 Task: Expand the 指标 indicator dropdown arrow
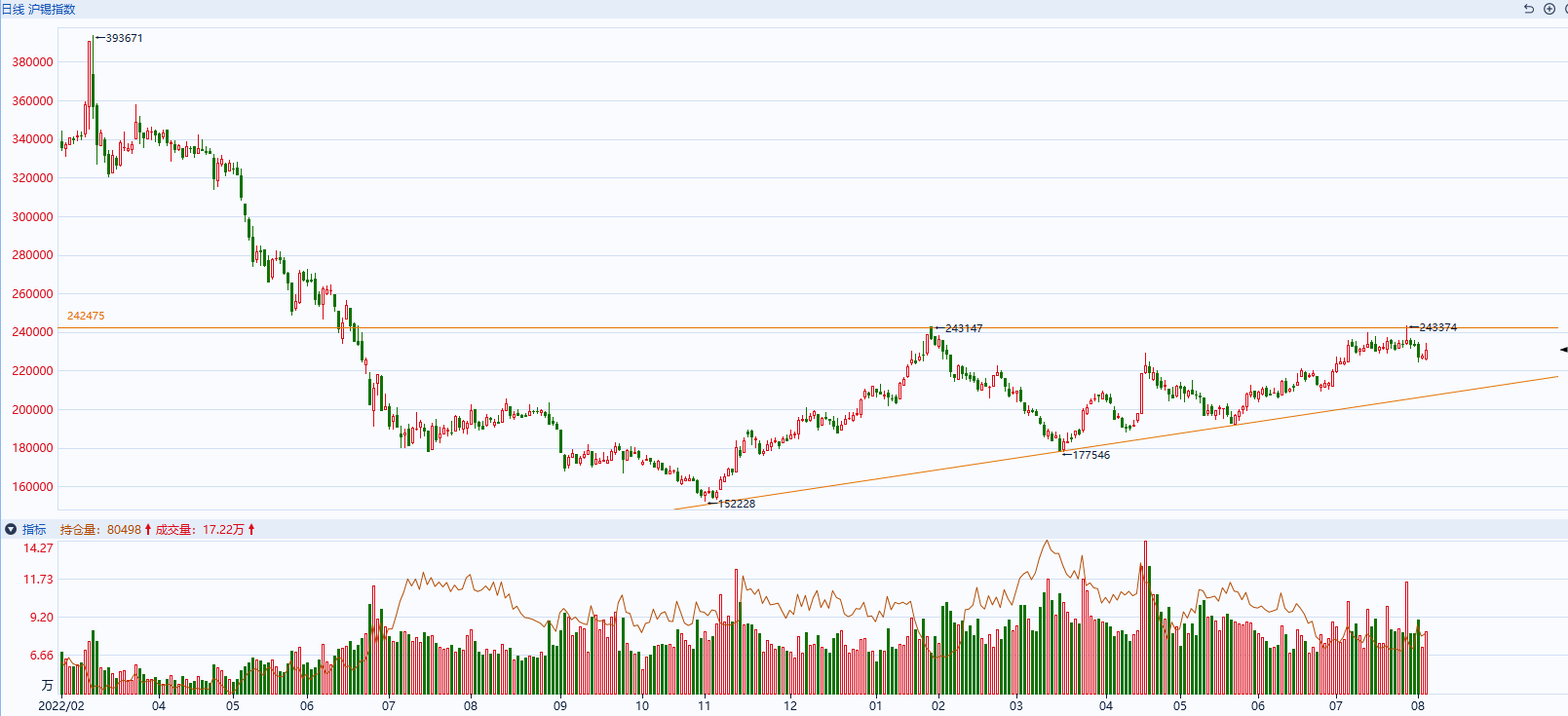[11, 529]
